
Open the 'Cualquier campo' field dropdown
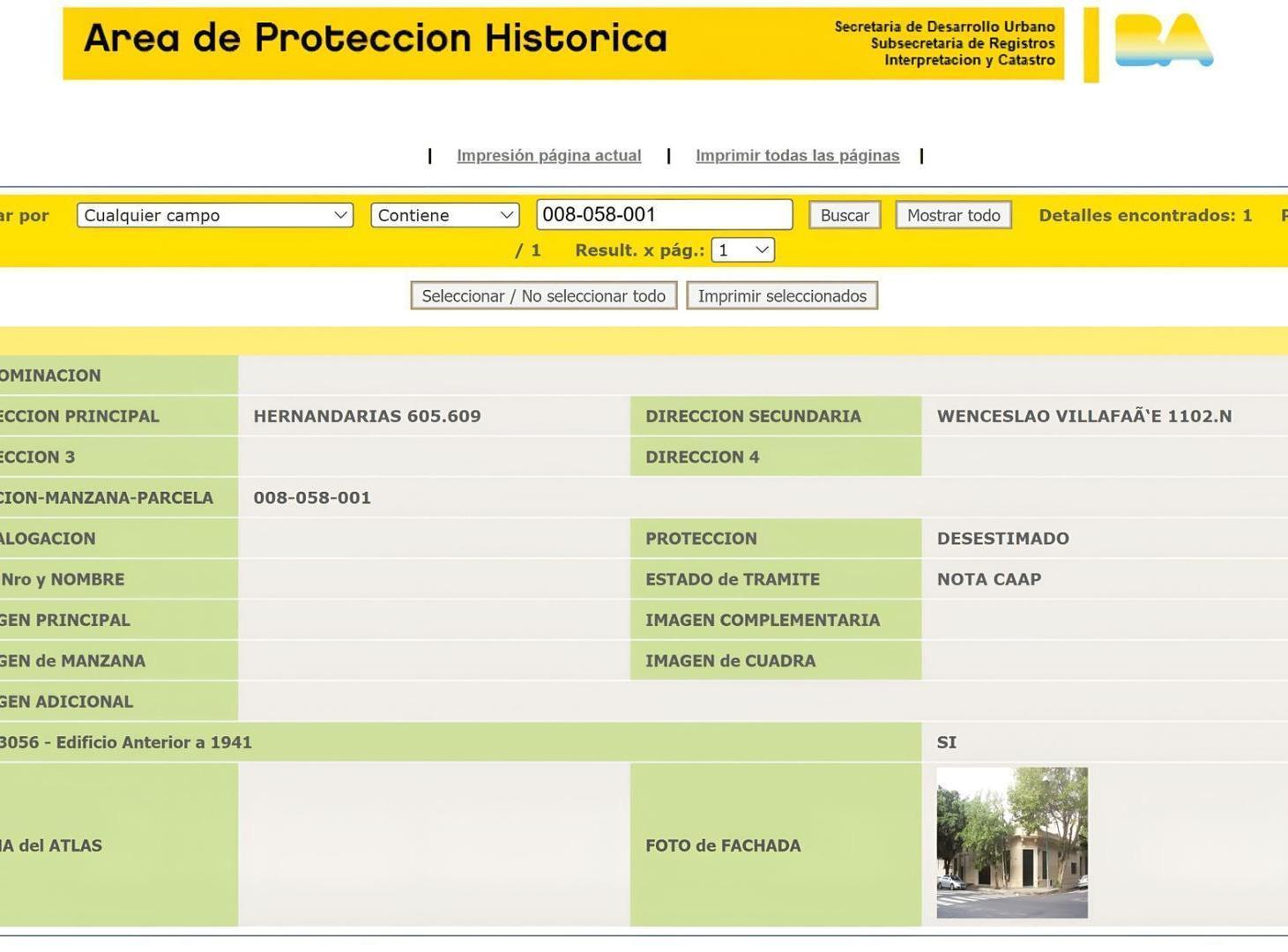coord(215,215)
